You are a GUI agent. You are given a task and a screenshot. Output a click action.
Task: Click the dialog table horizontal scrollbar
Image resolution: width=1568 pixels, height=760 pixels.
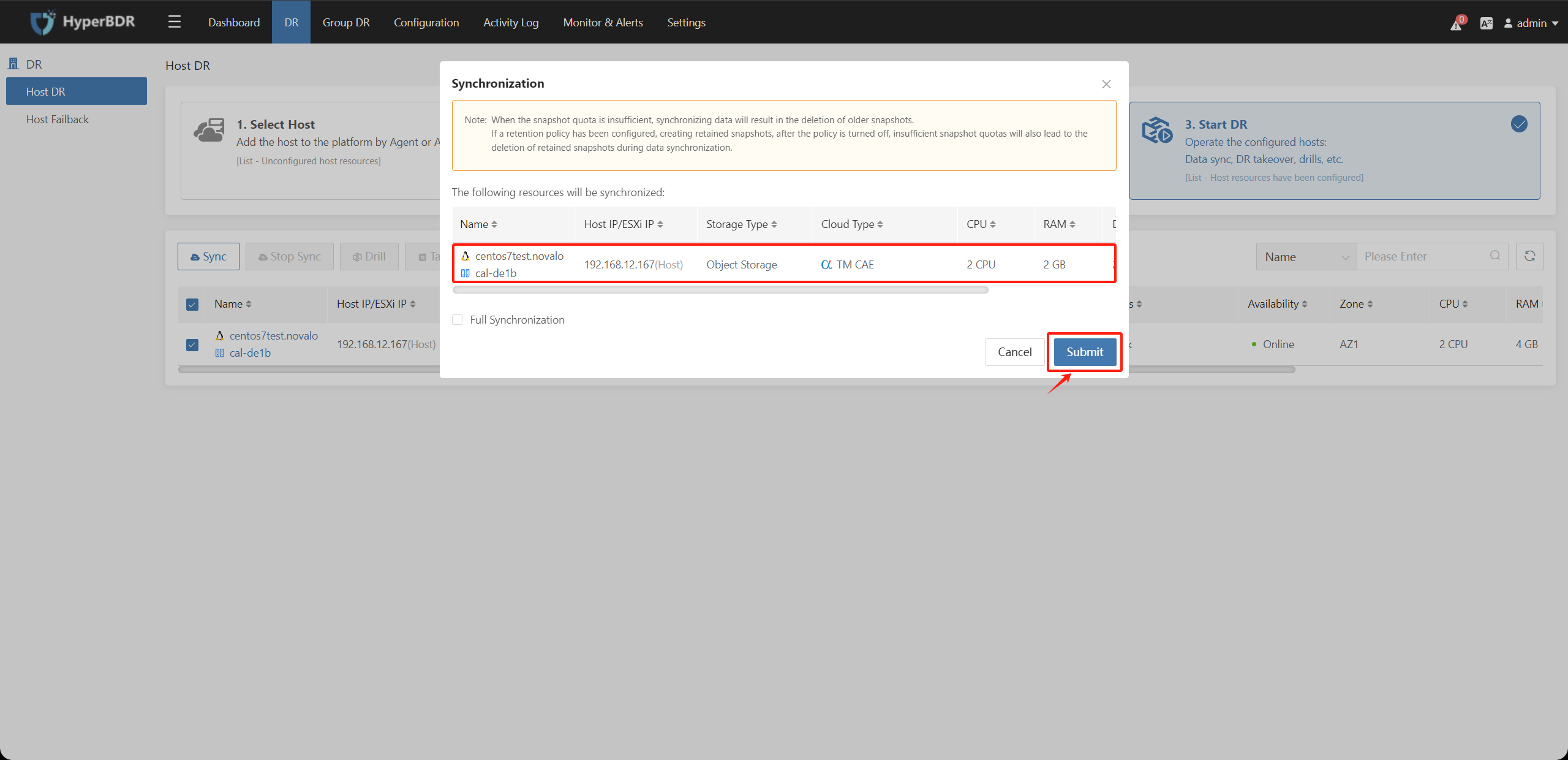[x=720, y=290]
